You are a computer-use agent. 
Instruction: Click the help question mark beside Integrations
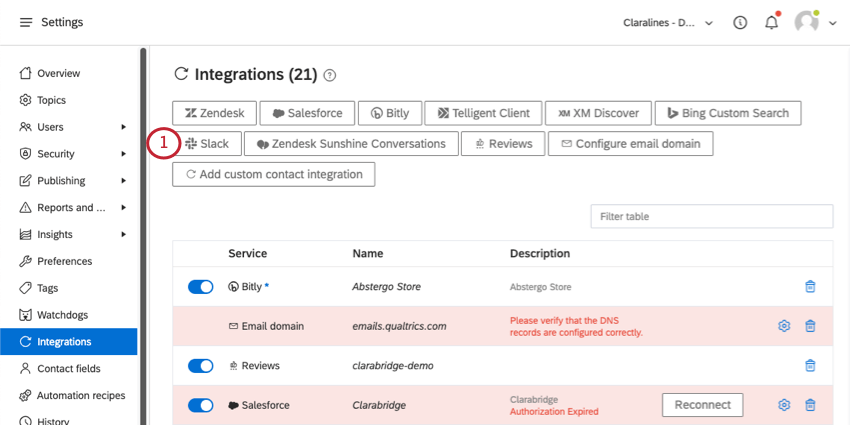tap(330, 75)
